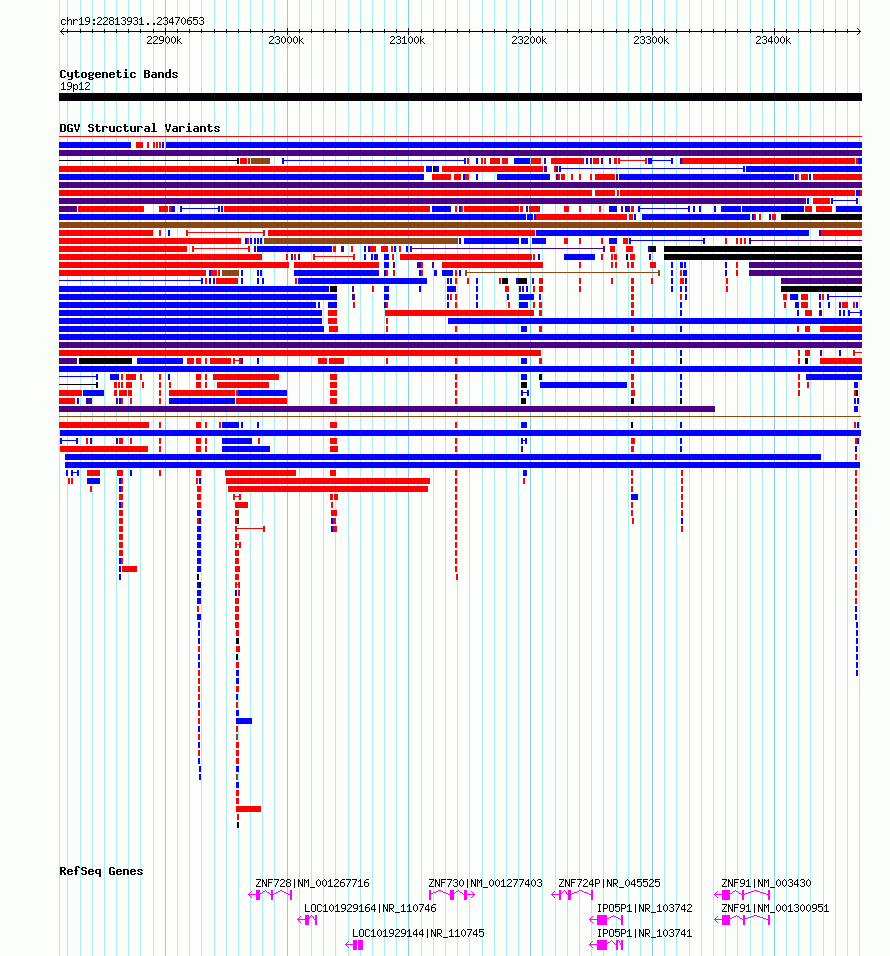The width and height of the screenshot is (890, 956).
Task: Click the chr19:22813931..23470653 region label
Action: click(x=132, y=21)
